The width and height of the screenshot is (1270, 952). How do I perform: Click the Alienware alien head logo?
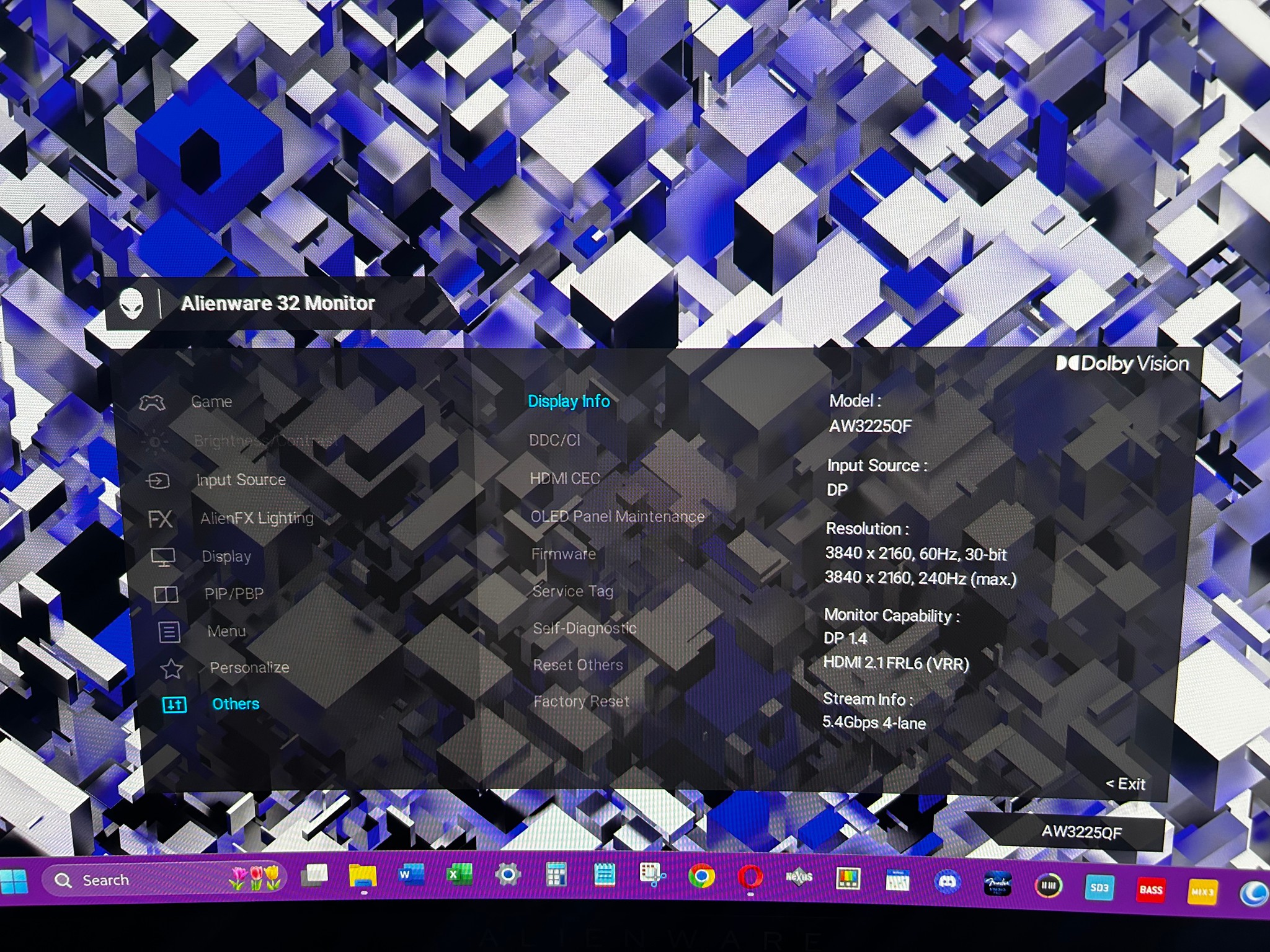pyautogui.click(x=131, y=304)
